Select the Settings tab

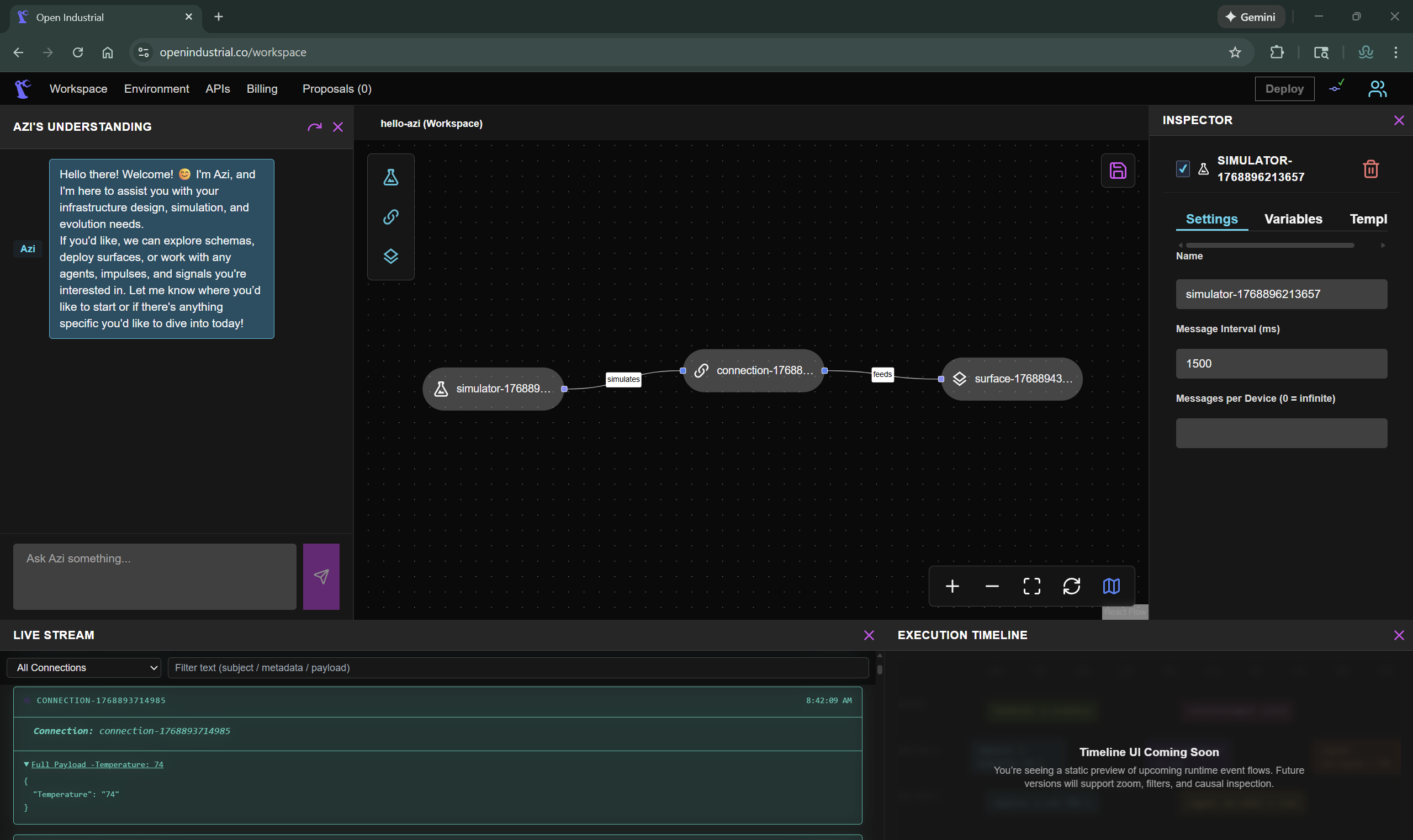(x=1211, y=219)
